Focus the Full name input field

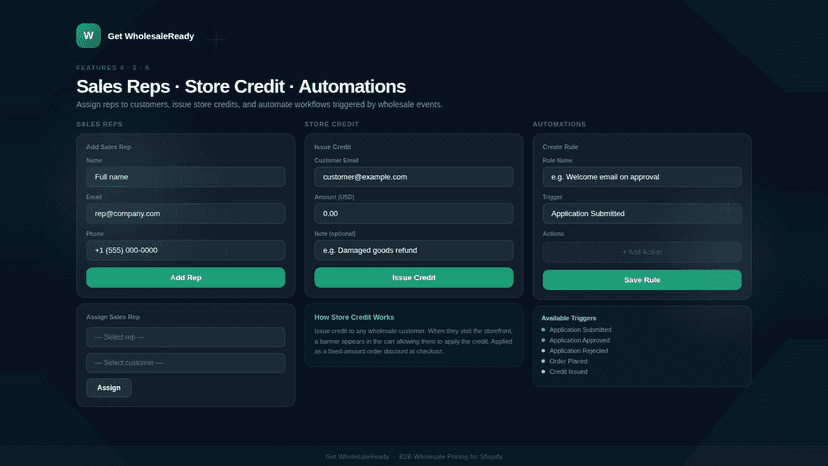pos(185,177)
